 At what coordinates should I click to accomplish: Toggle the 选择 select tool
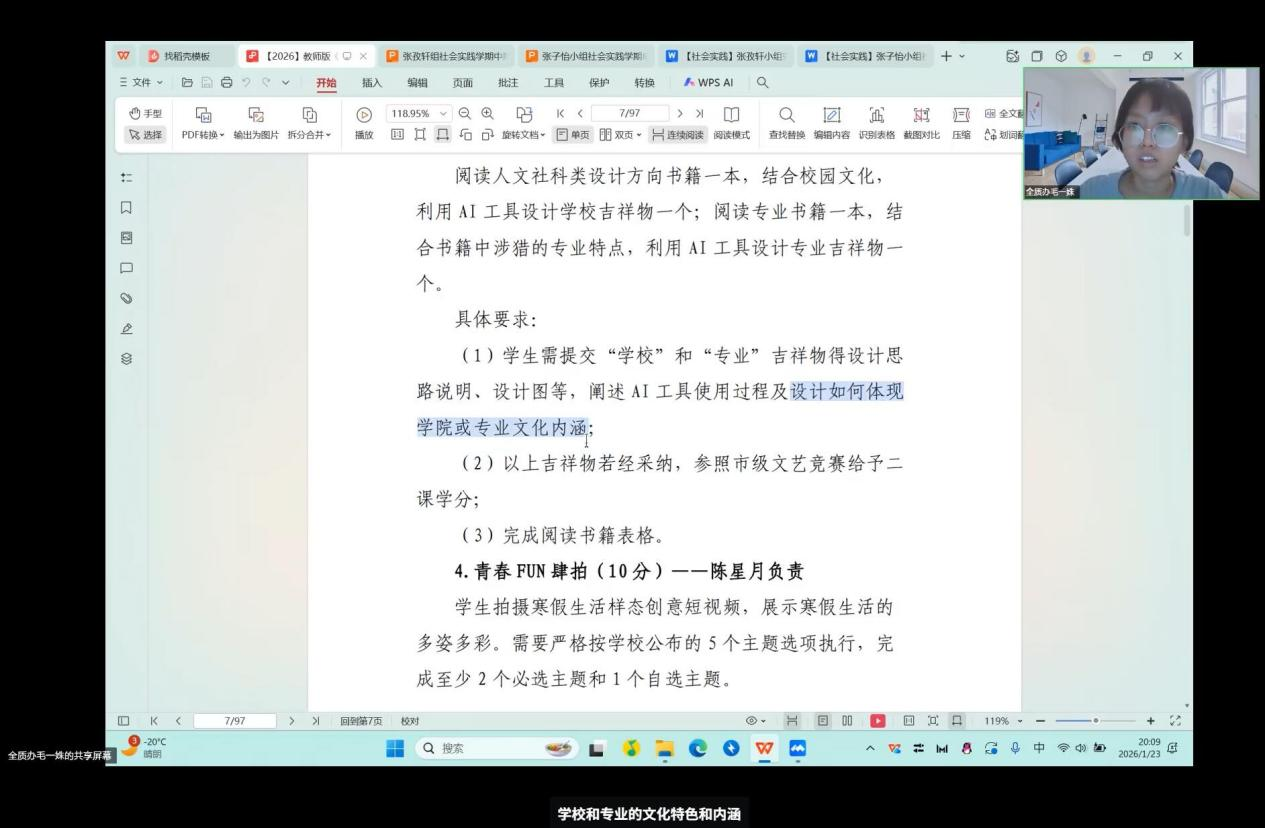pyautogui.click(x=146, y=135)
